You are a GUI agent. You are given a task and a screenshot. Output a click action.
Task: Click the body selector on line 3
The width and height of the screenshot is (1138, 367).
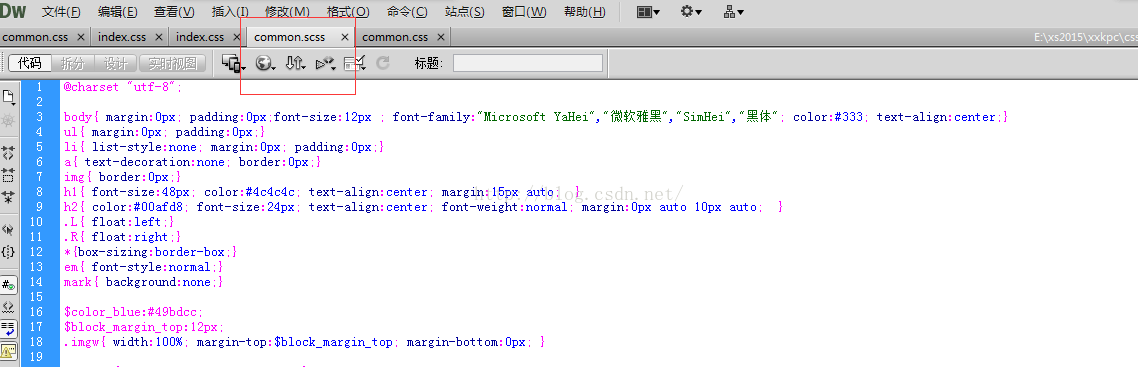(x=78, y=117)
